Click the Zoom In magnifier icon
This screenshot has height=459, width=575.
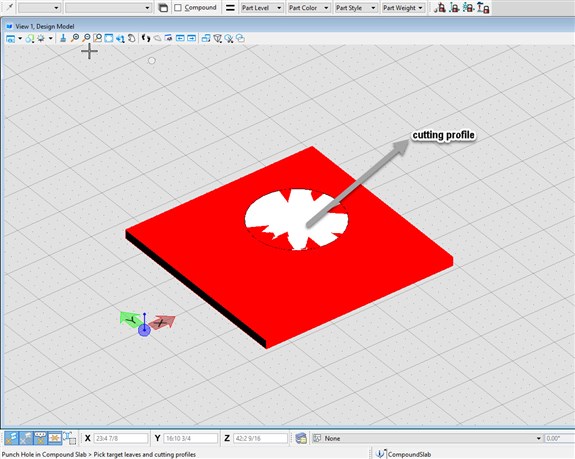click(x=75, y=38)
